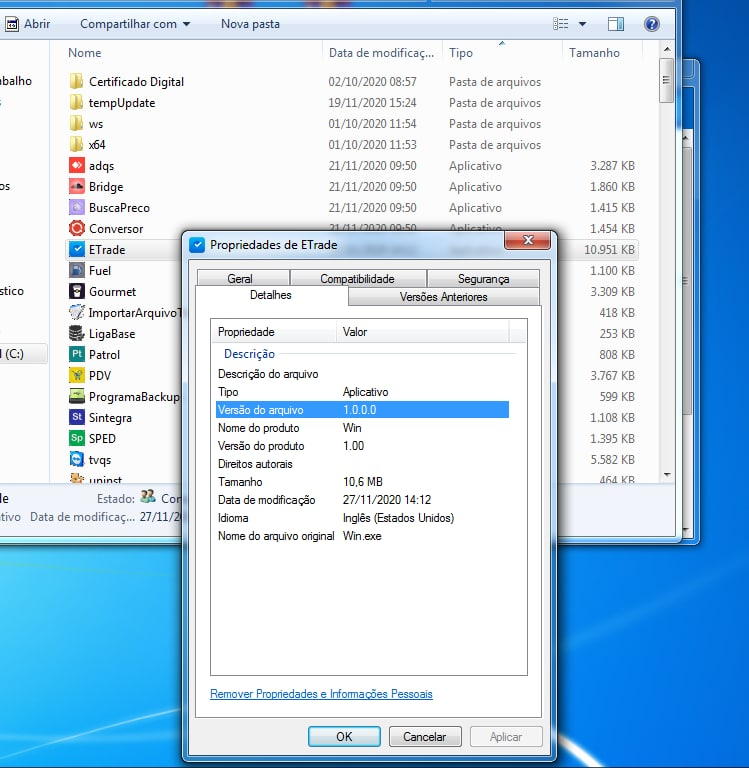Click the adqs application icon
Image resolution: width=749 pixels, height=768 pixels.
point(76,166)
